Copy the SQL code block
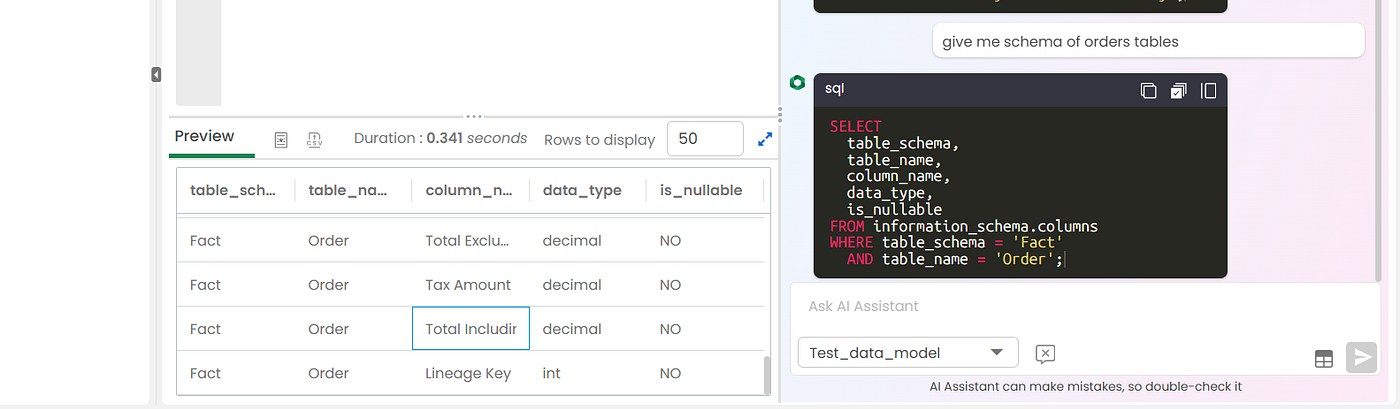1400x409 pixels. pos(1148,91)
